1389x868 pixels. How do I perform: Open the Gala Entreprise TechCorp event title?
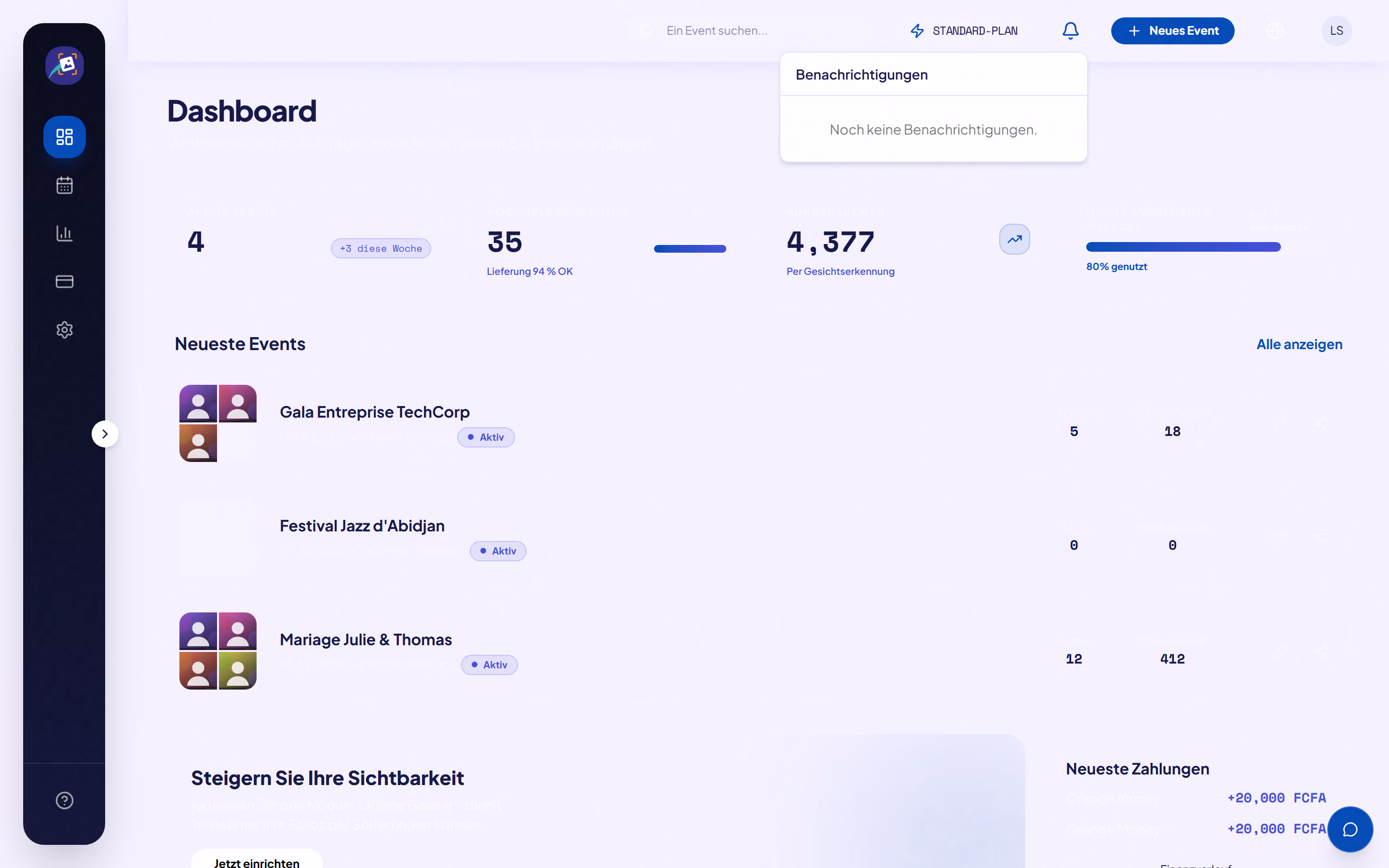[374, 412]
